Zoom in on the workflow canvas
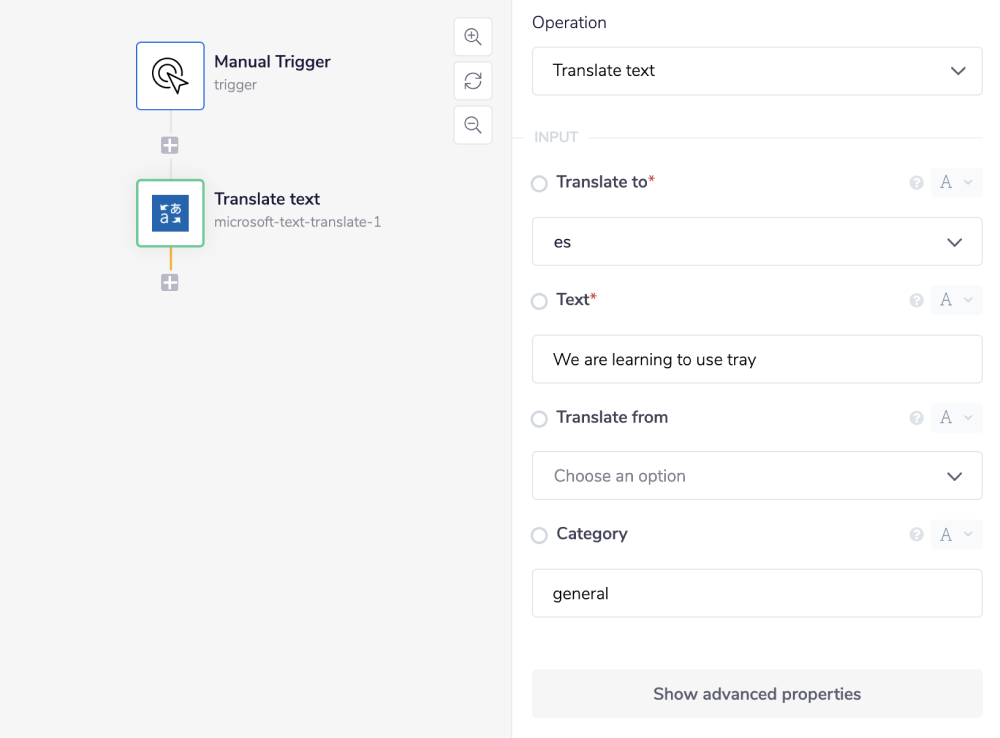The height and width of the screenshot is (738, 1000). tap(473, 38)
